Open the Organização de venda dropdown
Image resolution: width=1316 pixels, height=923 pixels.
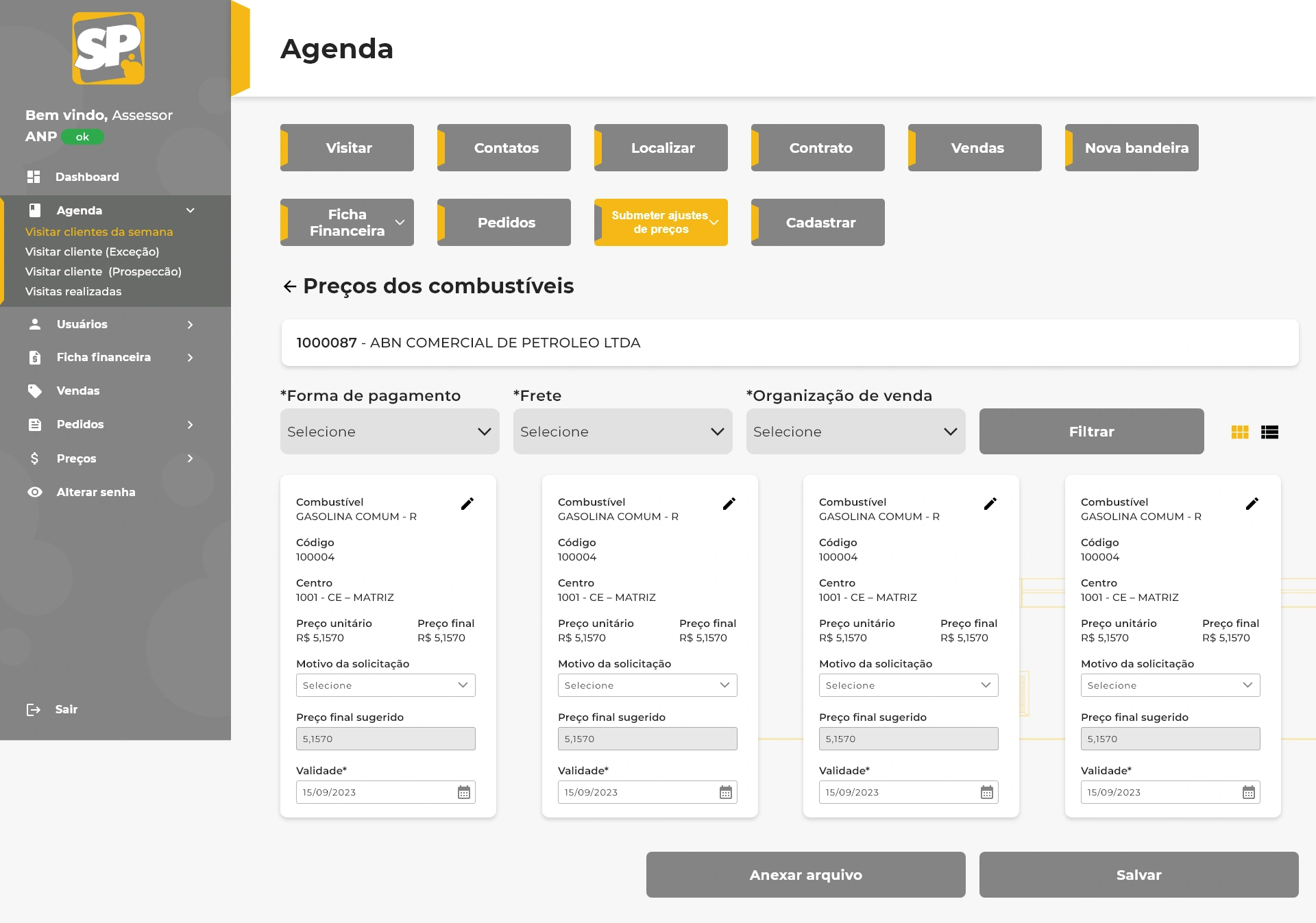tap(855, 432)
